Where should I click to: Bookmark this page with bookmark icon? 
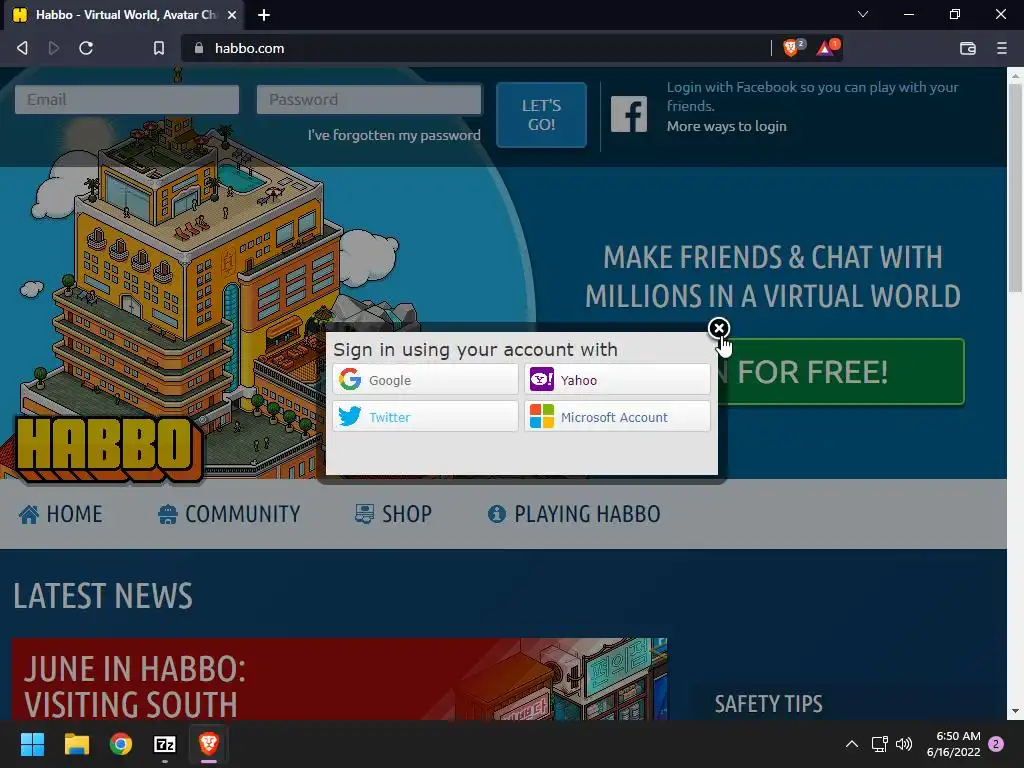(159, 48)
